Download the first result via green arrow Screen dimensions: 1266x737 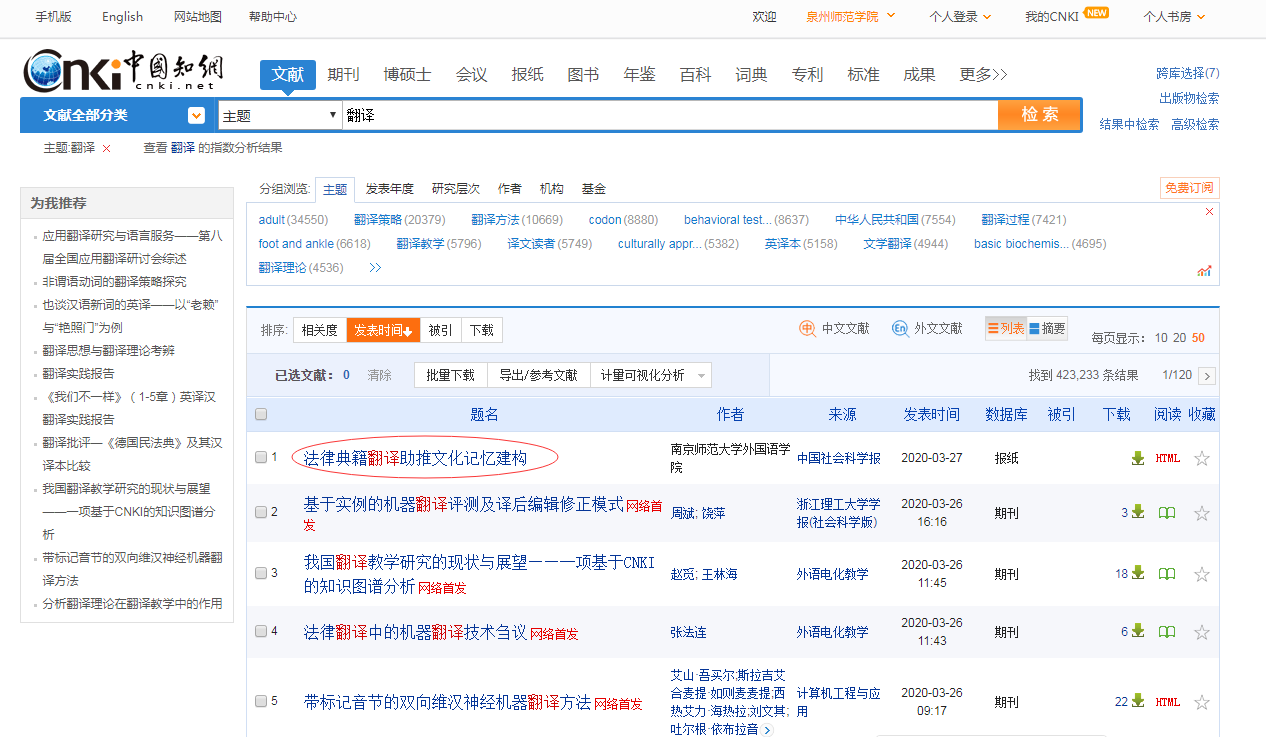[x=1137, y=458]
